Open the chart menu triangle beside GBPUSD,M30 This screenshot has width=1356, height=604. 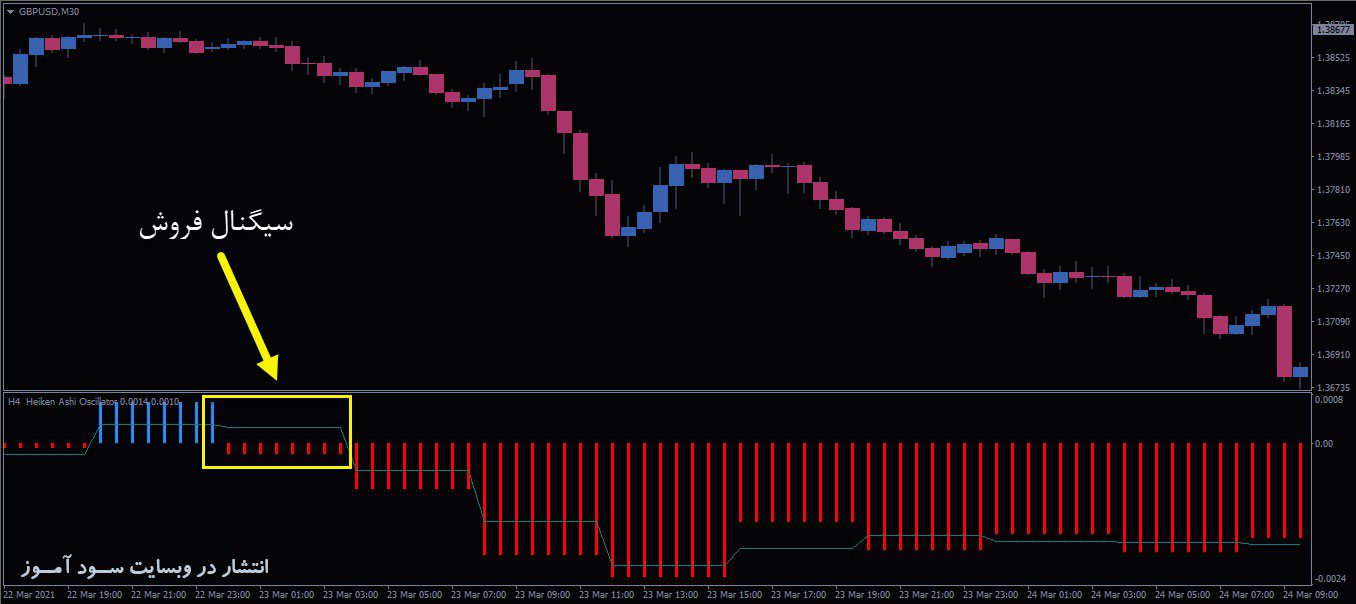(10, 11)
